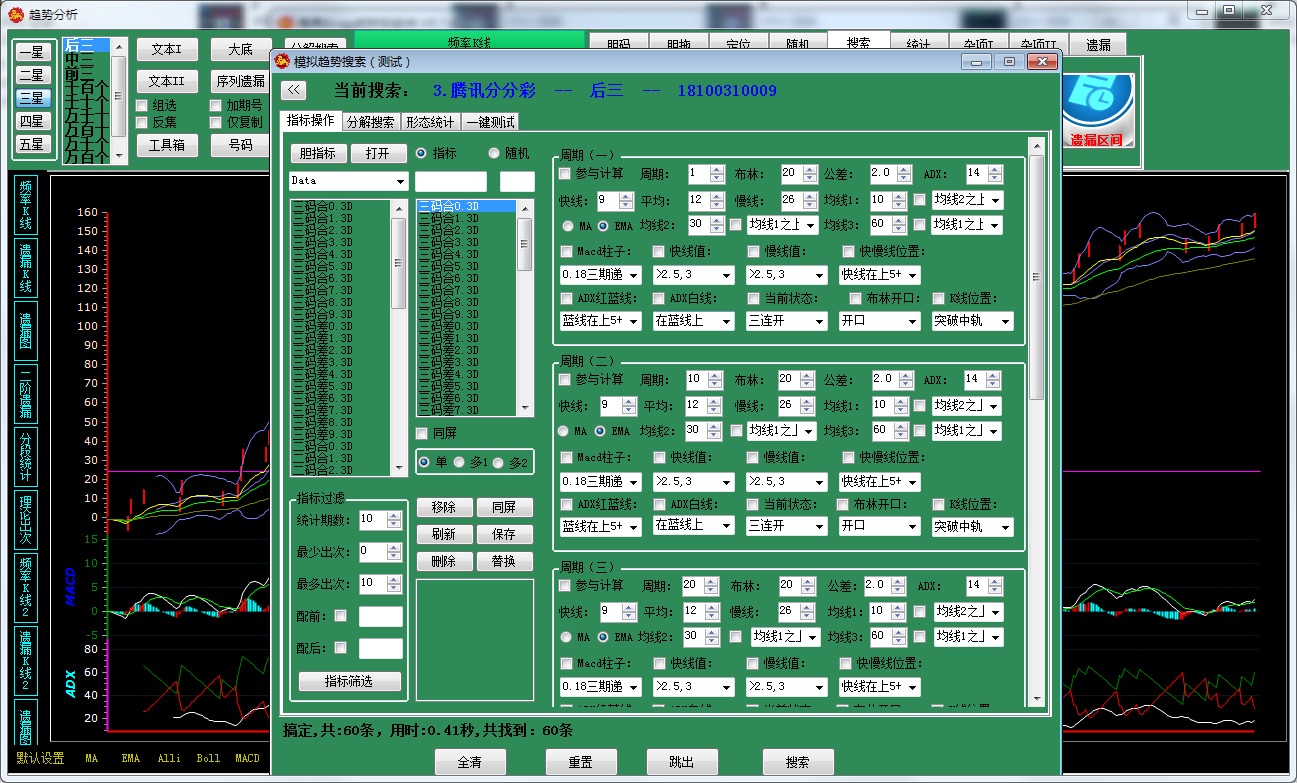
Task: Click the 五星 star button
Action: pyautogui.click(x=32, y=144)
